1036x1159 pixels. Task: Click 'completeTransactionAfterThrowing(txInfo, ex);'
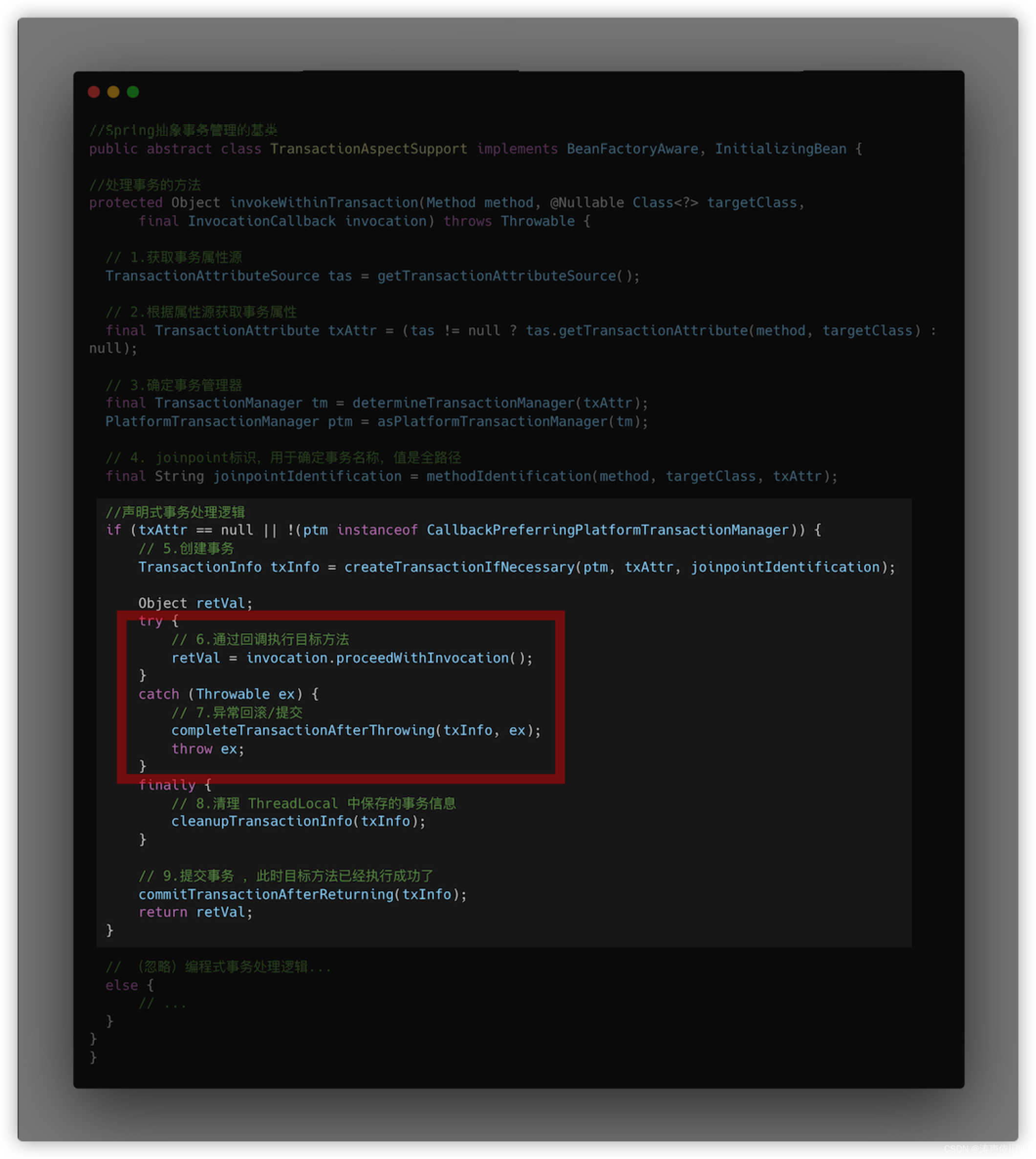pyautogui.click(x=356, y=731)
